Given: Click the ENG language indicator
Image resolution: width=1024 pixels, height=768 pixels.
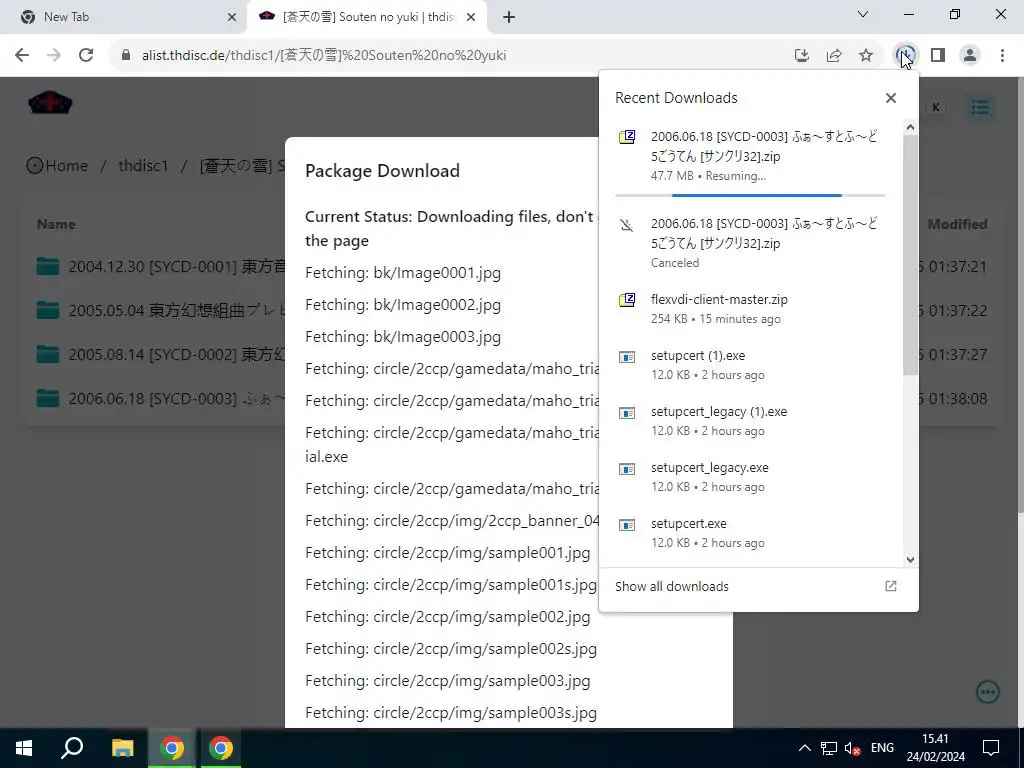Looking at the screenshot, I should point(882,748).
